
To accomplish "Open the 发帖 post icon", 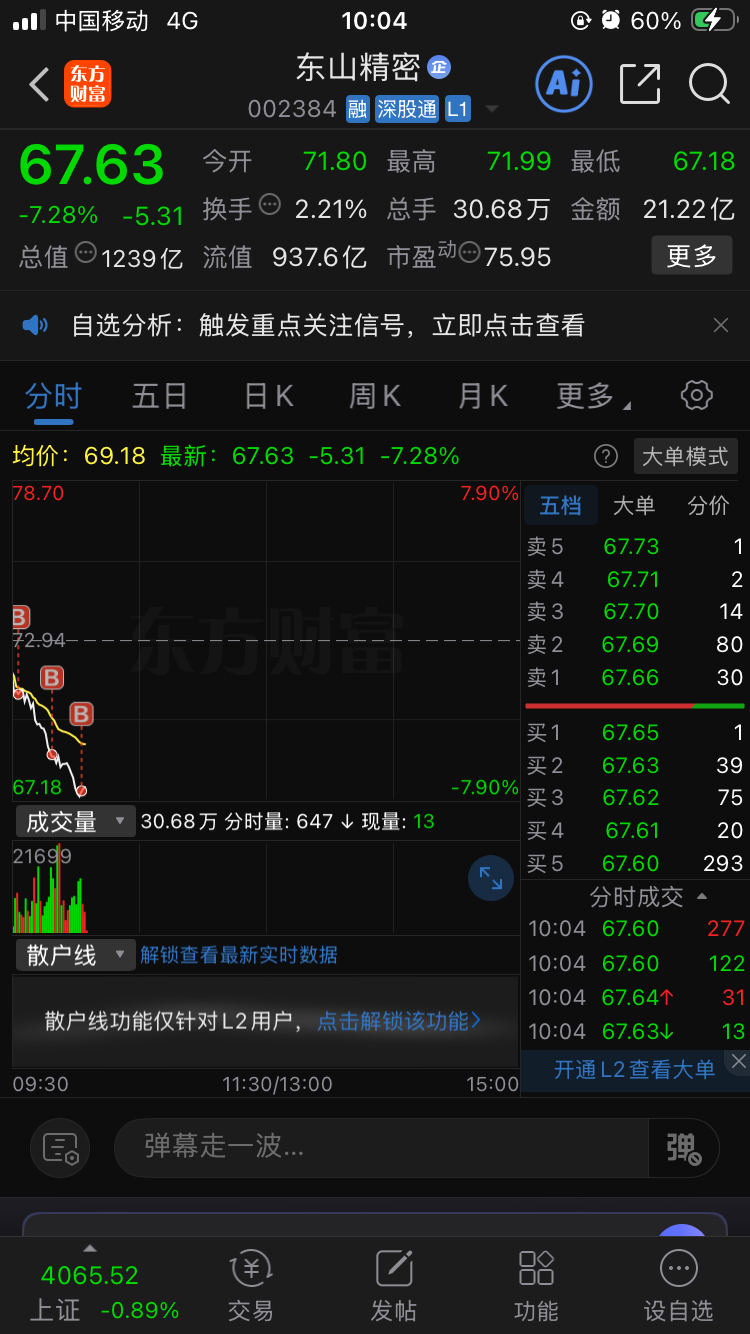I will pos(394,1285).
